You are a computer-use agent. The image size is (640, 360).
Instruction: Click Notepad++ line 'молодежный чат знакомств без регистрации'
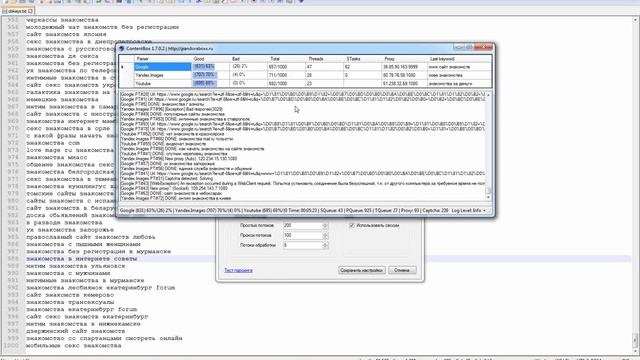coord(102,27)
